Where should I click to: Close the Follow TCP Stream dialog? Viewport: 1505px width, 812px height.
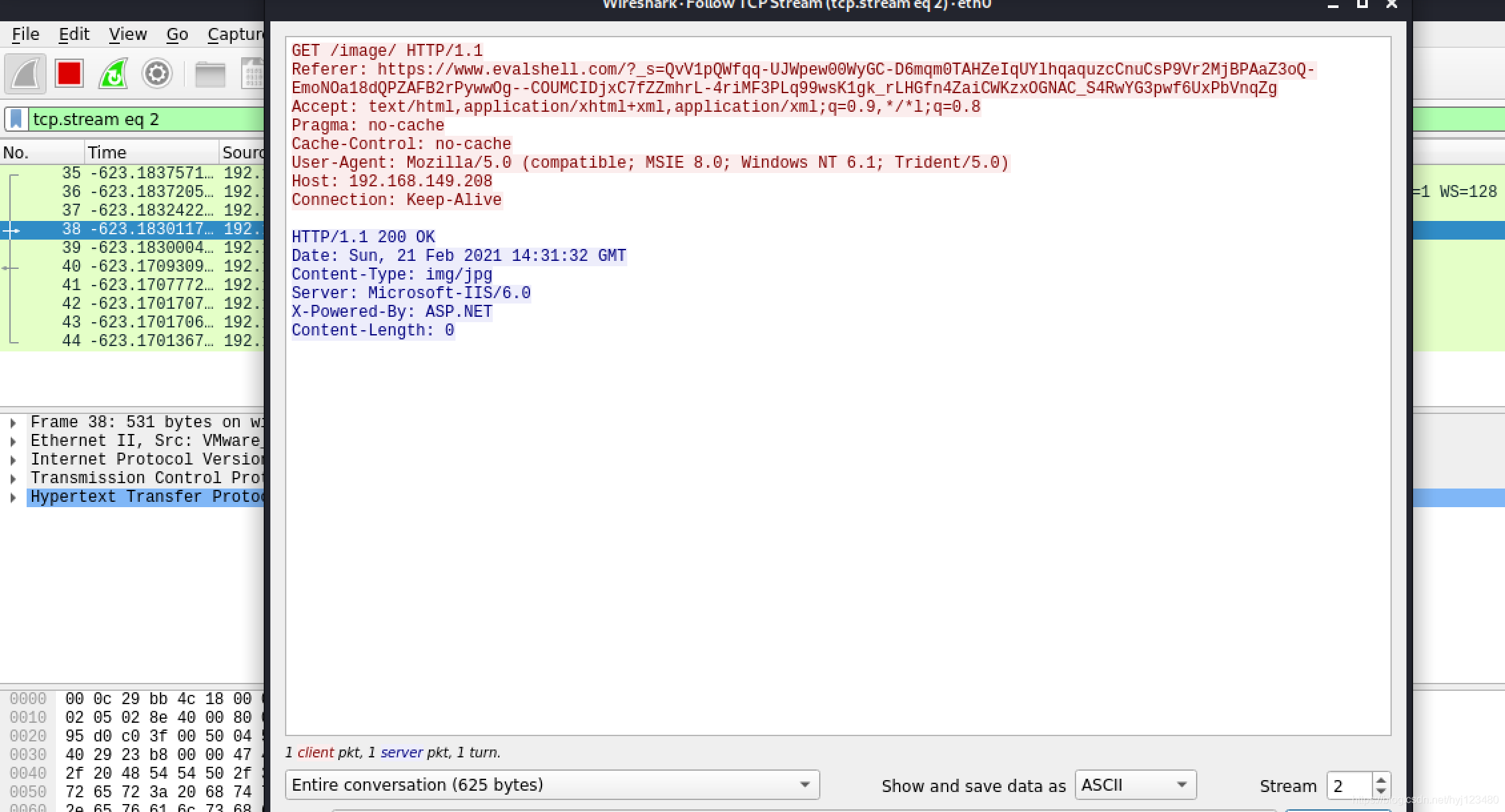(1391, 5)
